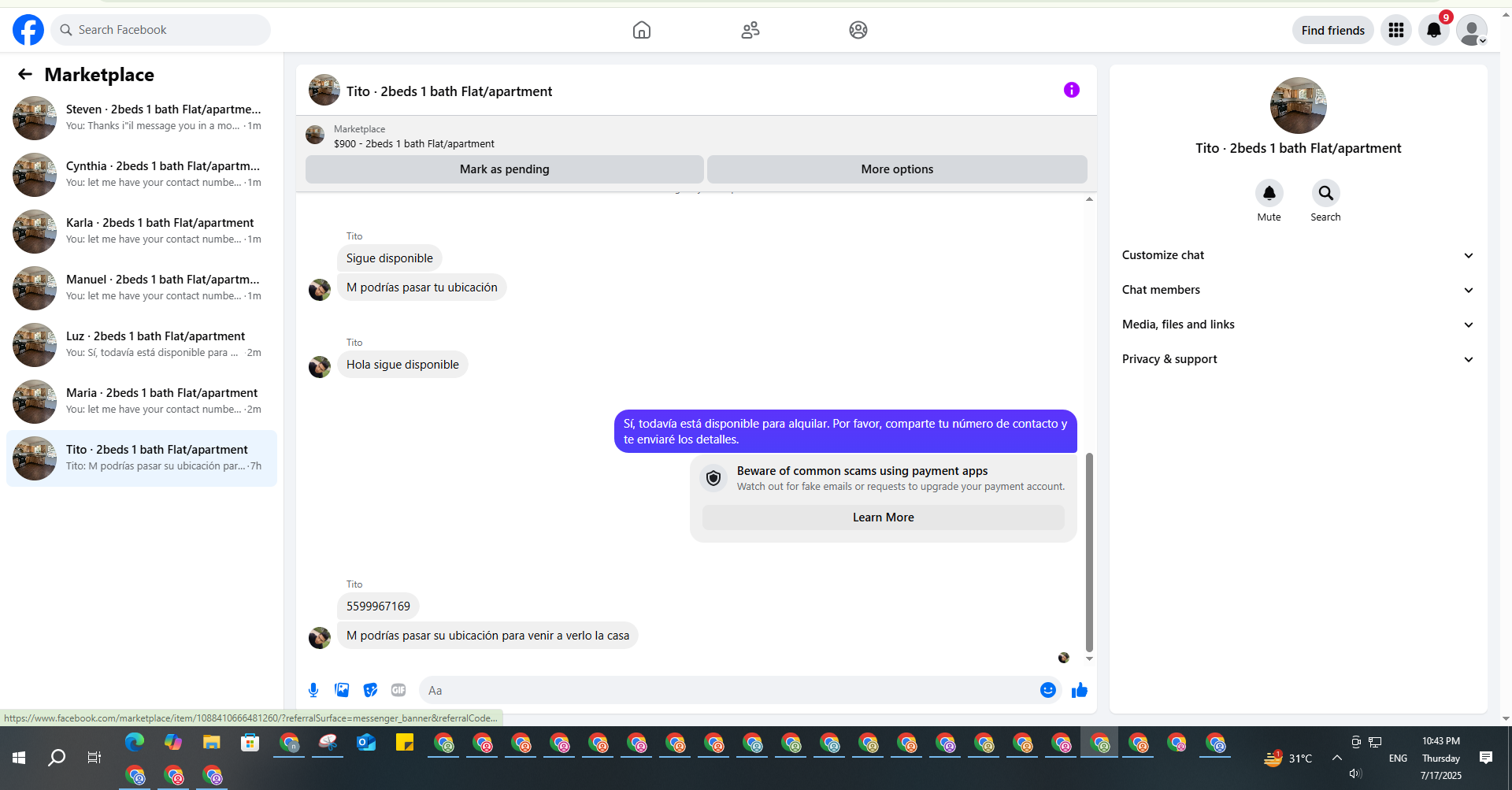The height and width of the screenshot is (790, 1512).
Task: Click Learn More on scam warning
Action: 883,517
